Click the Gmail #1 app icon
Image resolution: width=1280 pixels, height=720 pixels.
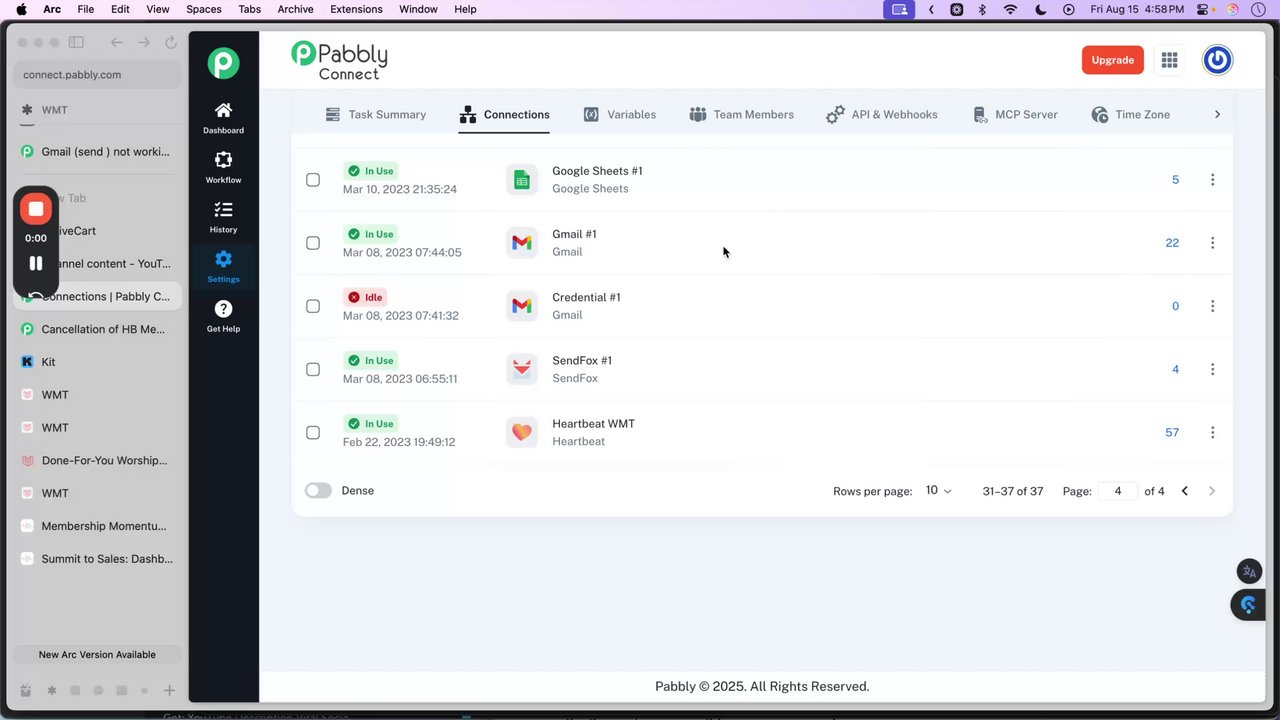click(x=521, y=243)
